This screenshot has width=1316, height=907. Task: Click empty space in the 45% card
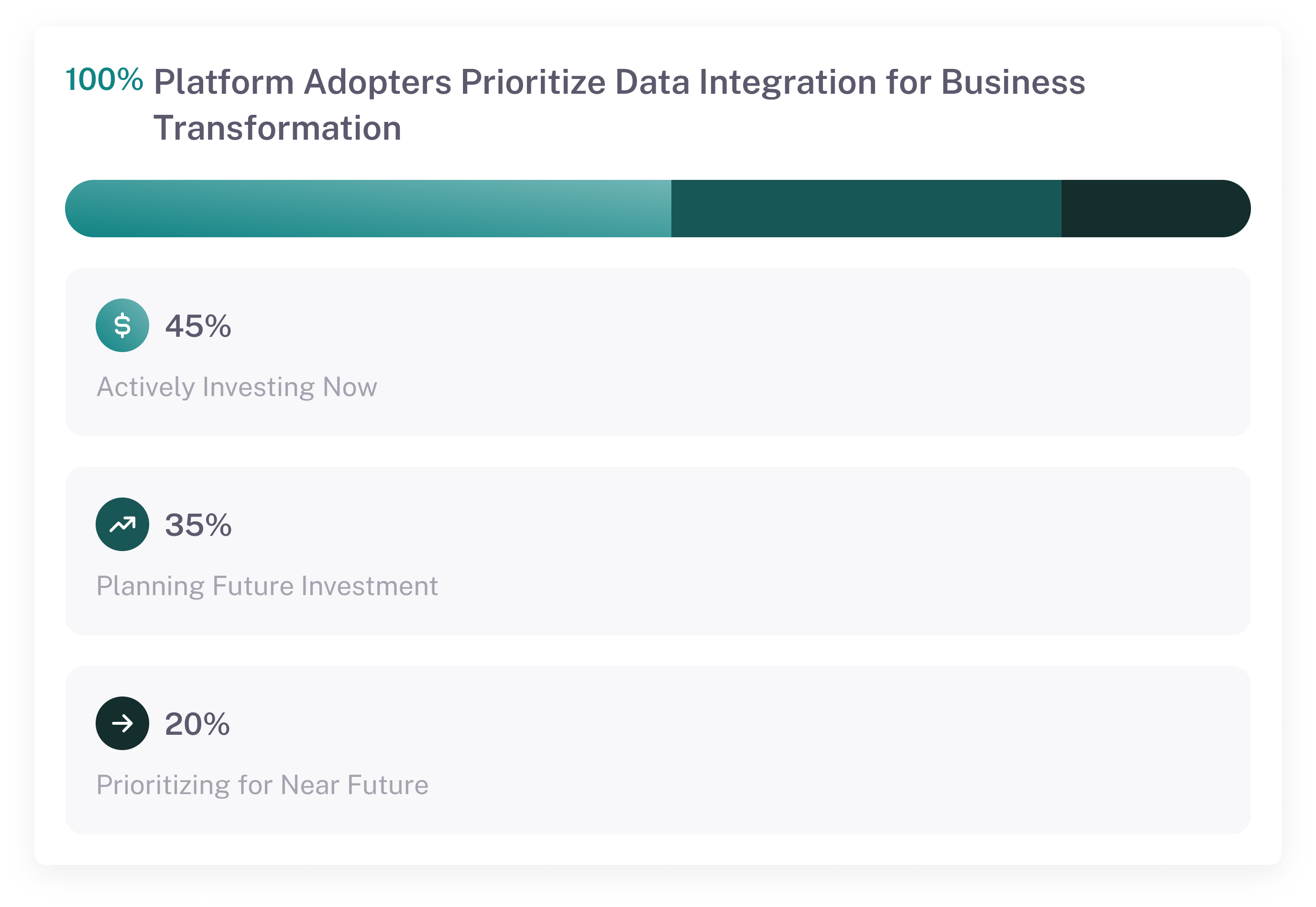[795, 353]
